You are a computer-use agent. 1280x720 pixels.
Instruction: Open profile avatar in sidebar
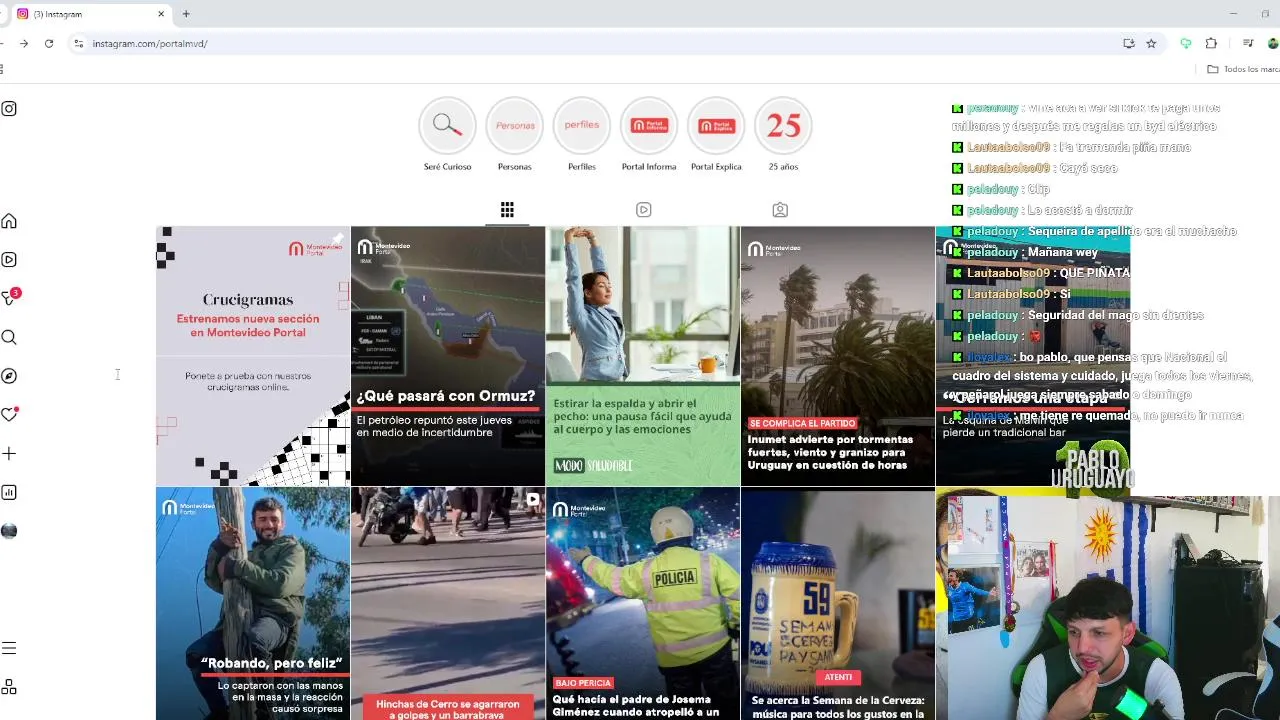[x=9, y=531]
